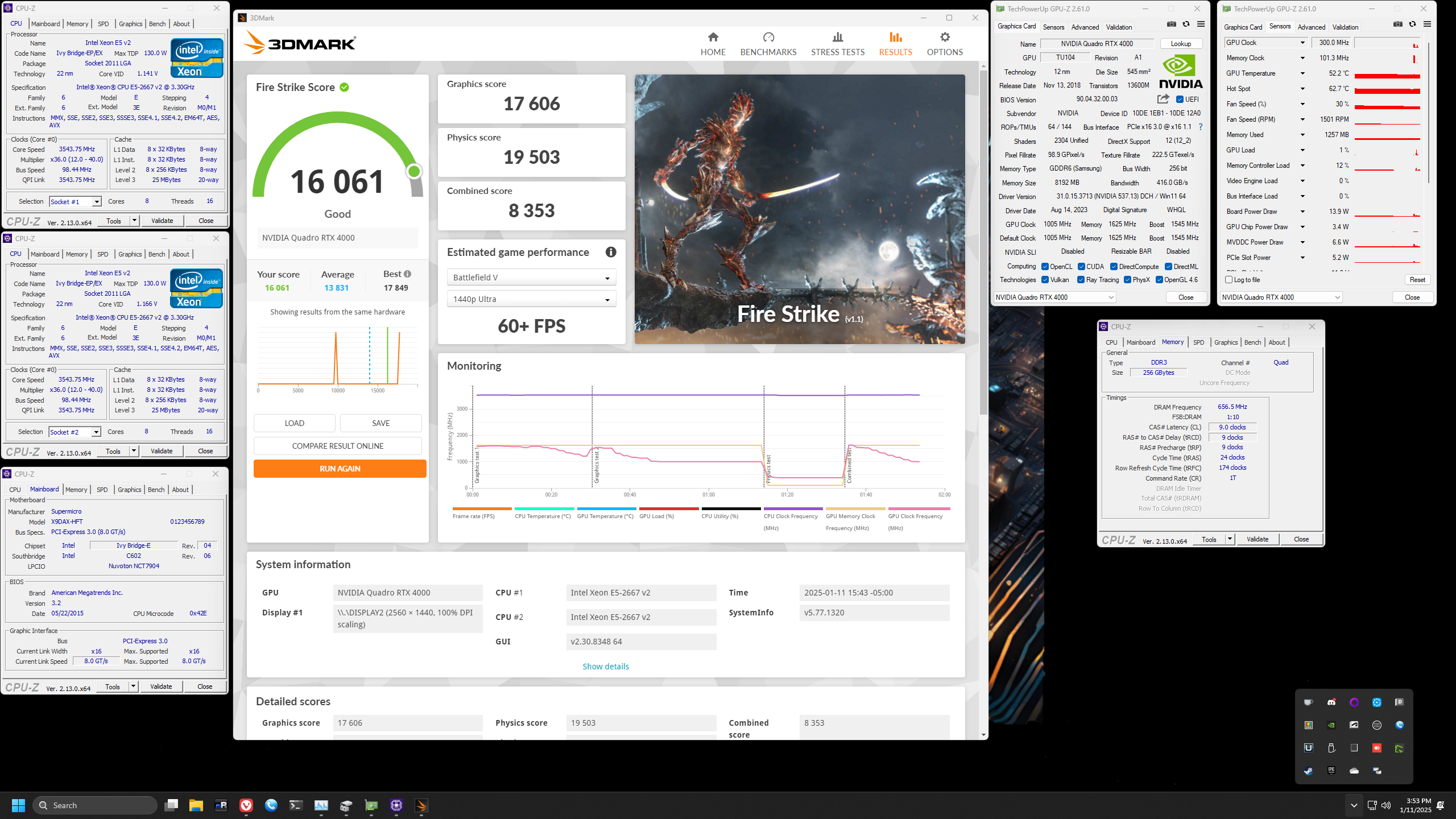Open the Tools arrow in CPU-Z Memory window
1456x819 pixels.
1230,539
